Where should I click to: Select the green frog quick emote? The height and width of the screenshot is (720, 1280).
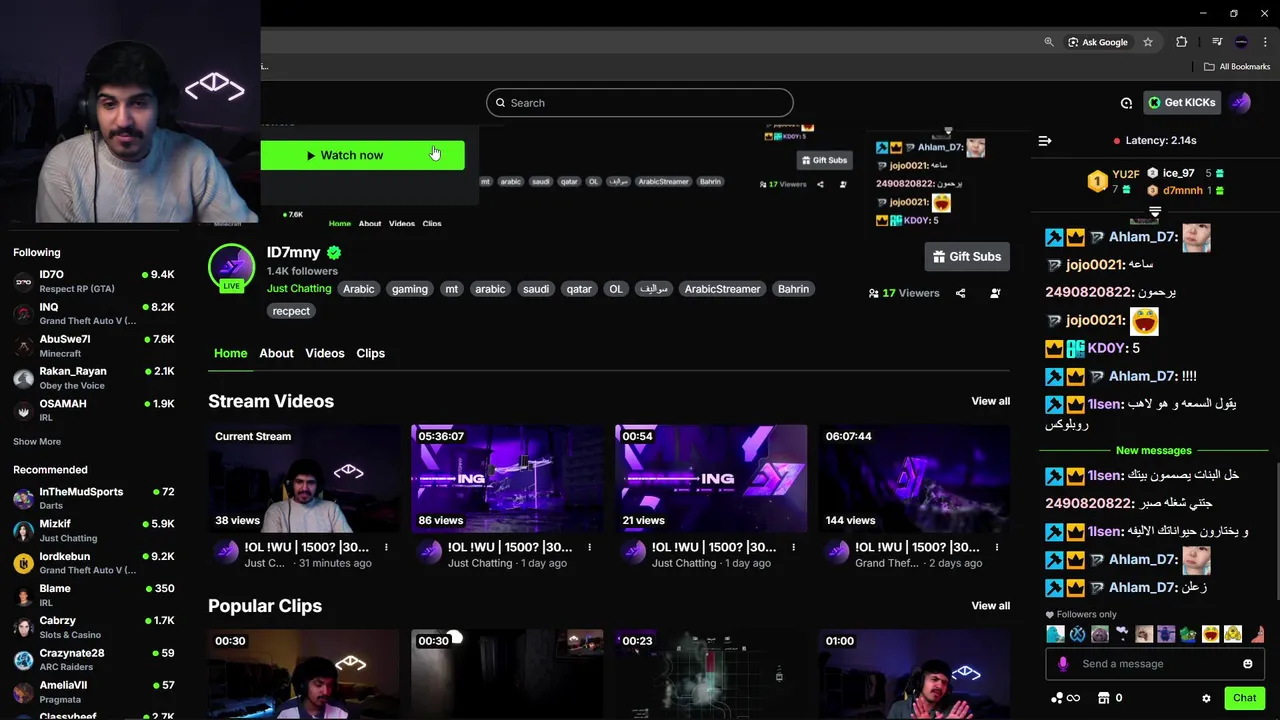(x=1188, y=634)
